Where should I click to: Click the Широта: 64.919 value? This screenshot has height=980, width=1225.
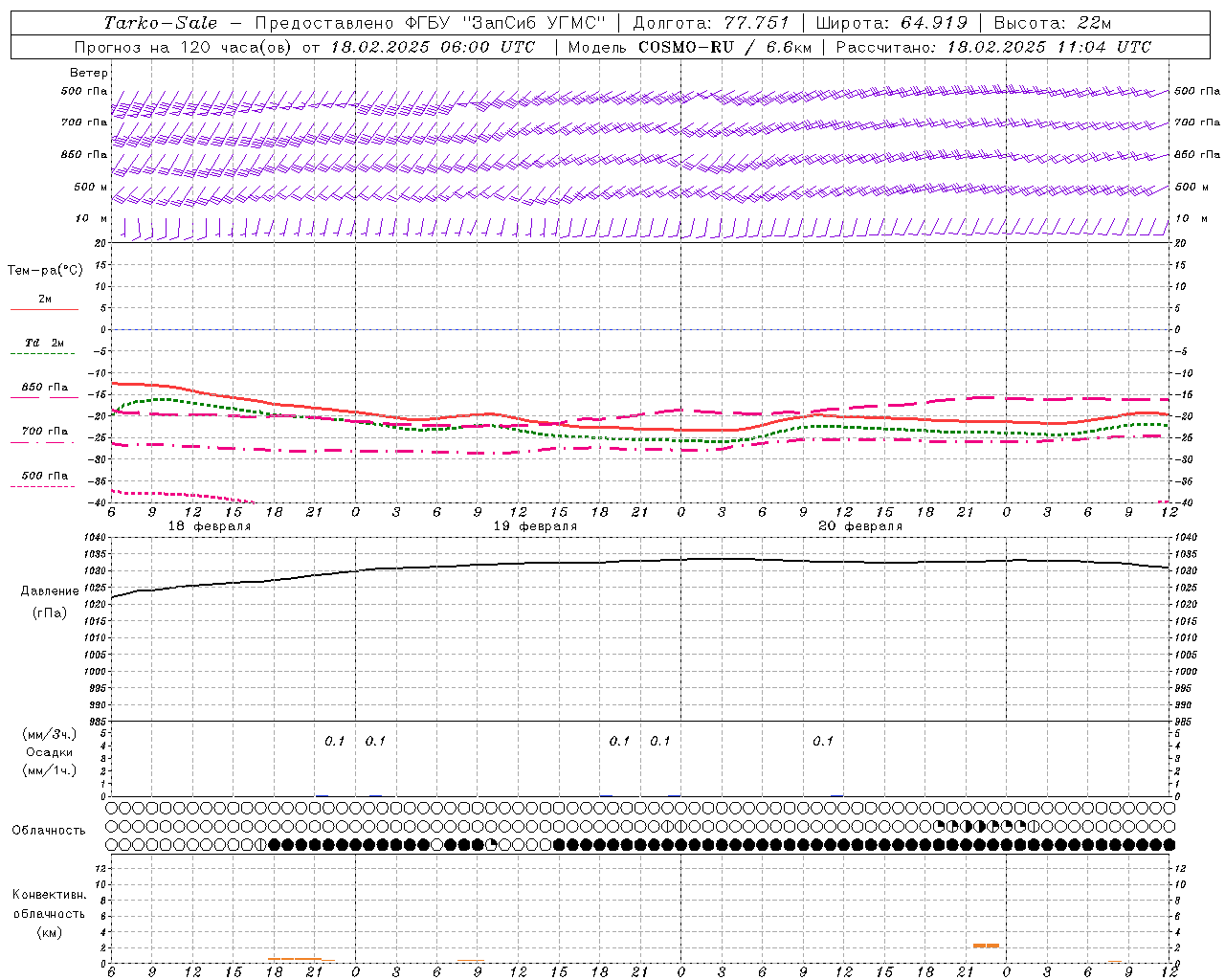pyautogui.click(x=892, y=23)
